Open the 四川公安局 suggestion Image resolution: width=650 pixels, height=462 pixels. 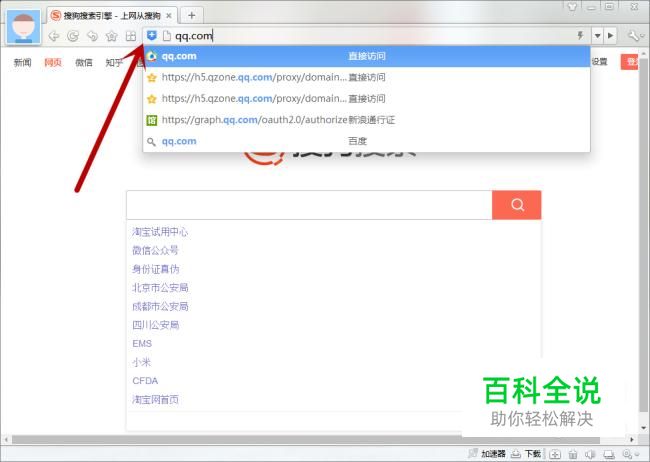155,325
